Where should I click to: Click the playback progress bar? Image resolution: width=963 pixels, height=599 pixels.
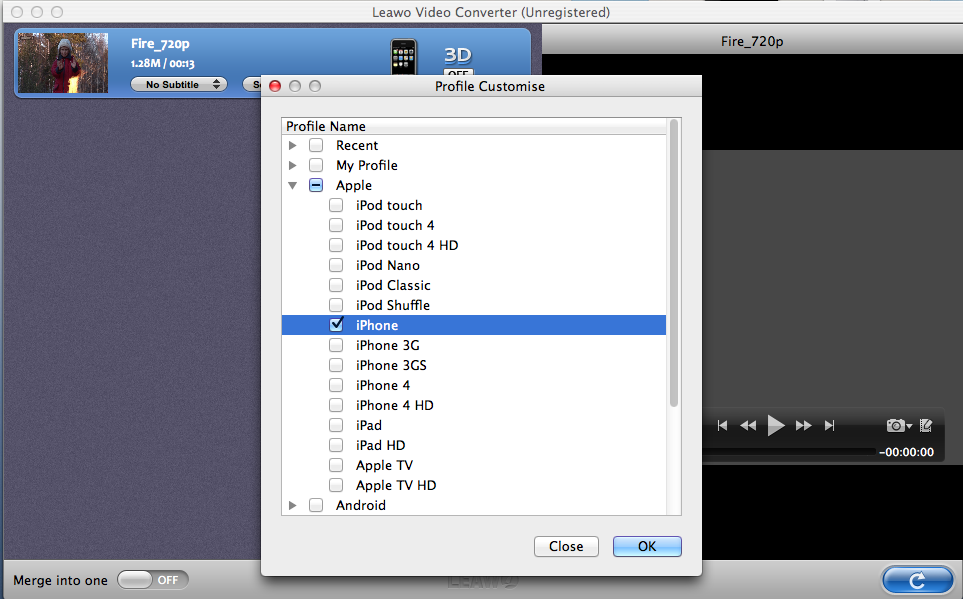(789, 452)
